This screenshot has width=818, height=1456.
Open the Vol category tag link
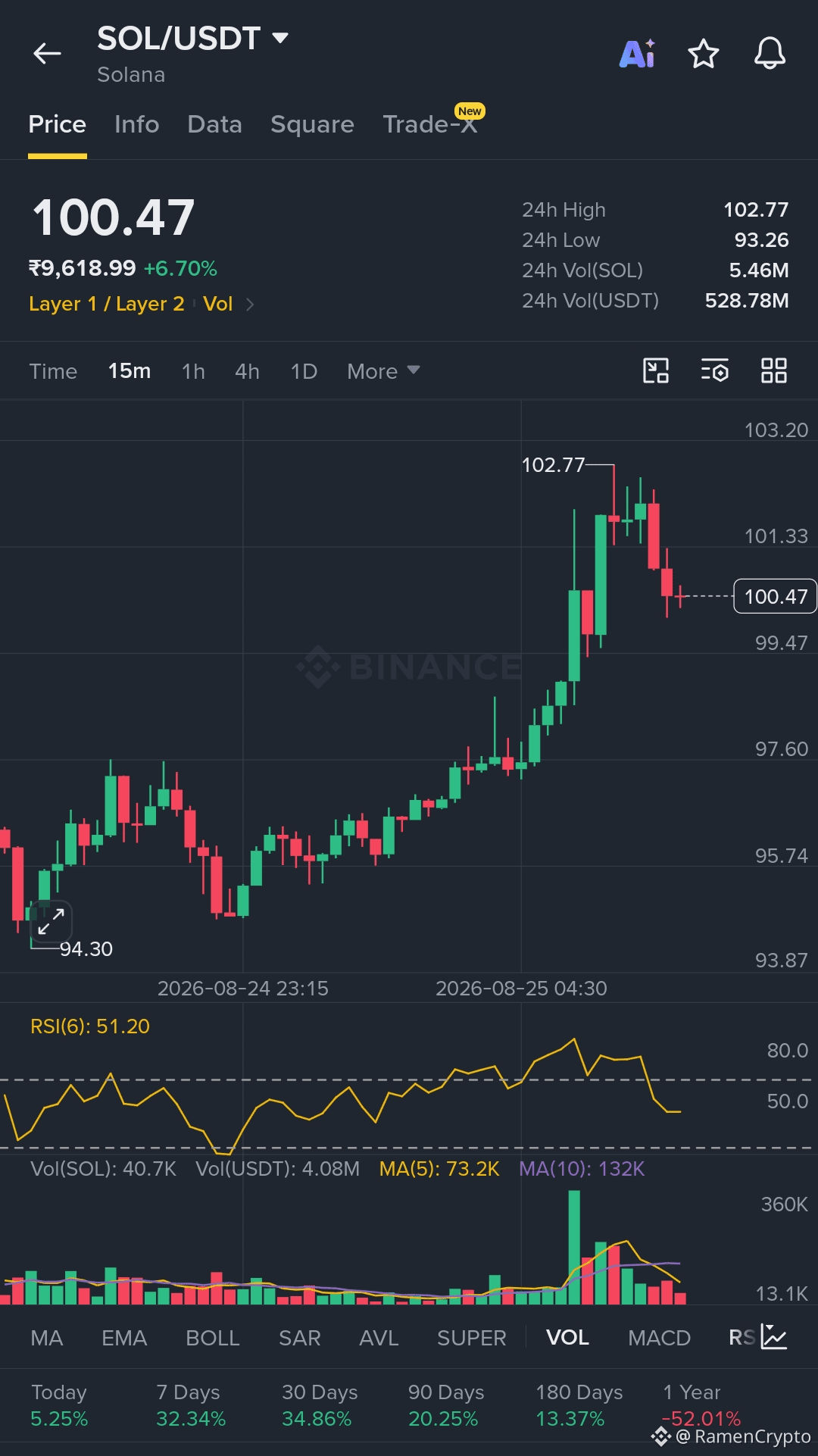[218, 304]
